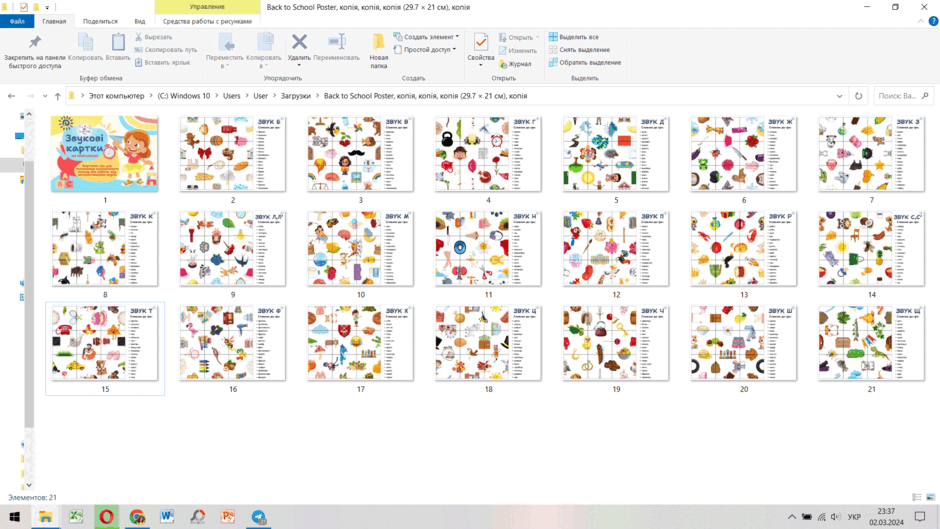Open the notification center icon
The image size is (940, 529).
point(920,516)
